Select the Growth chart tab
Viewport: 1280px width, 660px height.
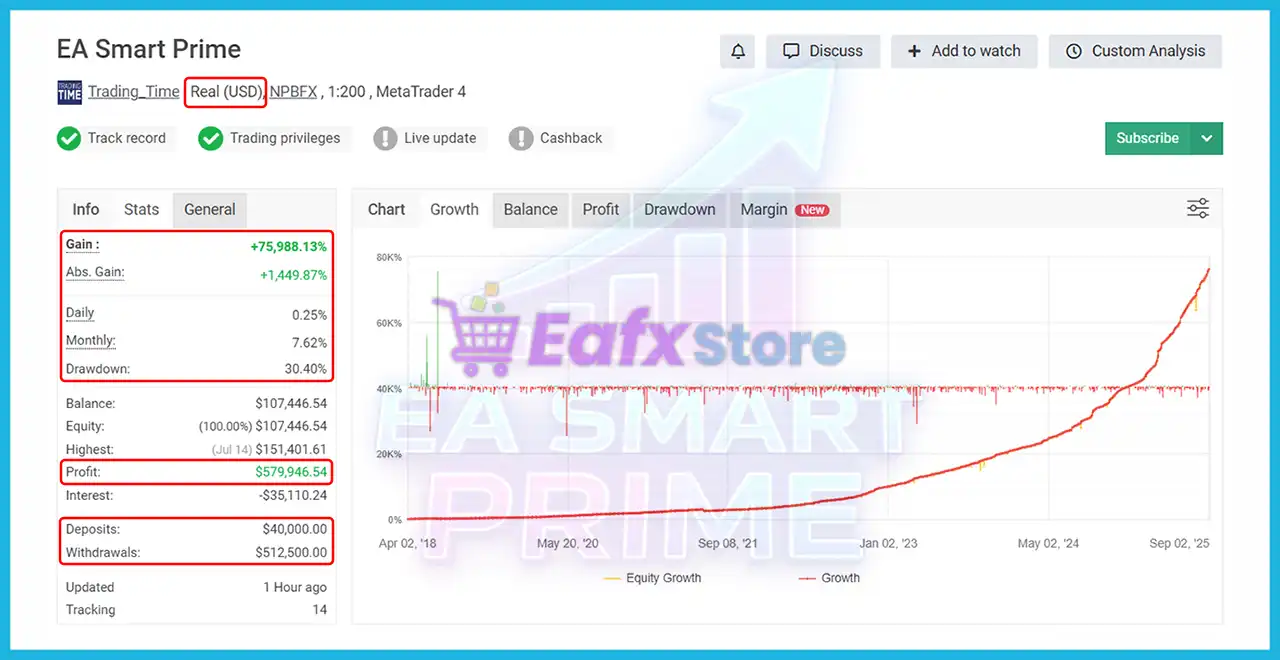[454, 209]
